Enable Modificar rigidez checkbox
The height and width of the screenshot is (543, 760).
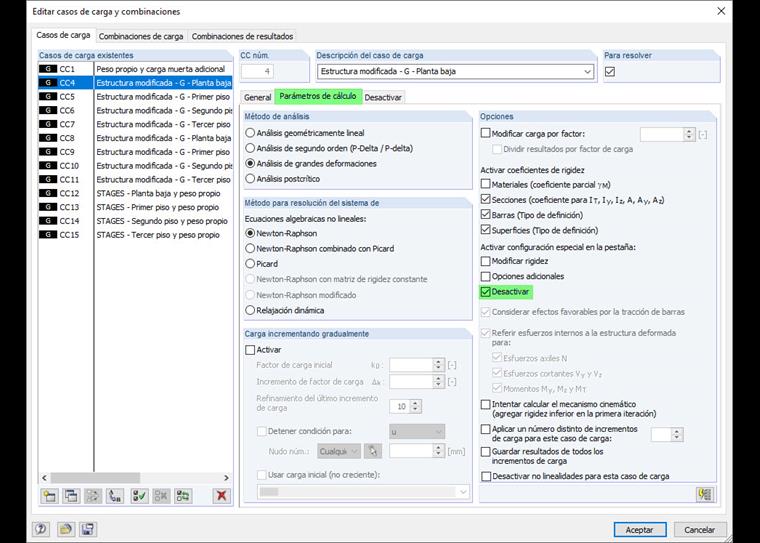[x=486, y=261]
